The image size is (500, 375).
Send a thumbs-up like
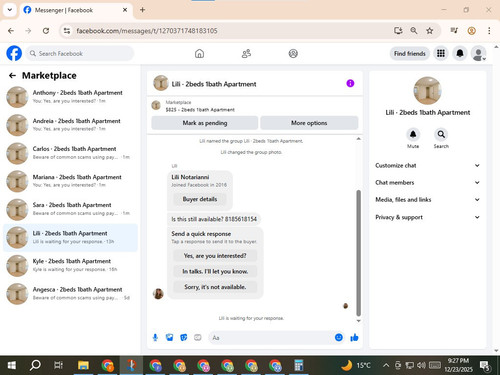pyautogui.click(x=354, y=337)
